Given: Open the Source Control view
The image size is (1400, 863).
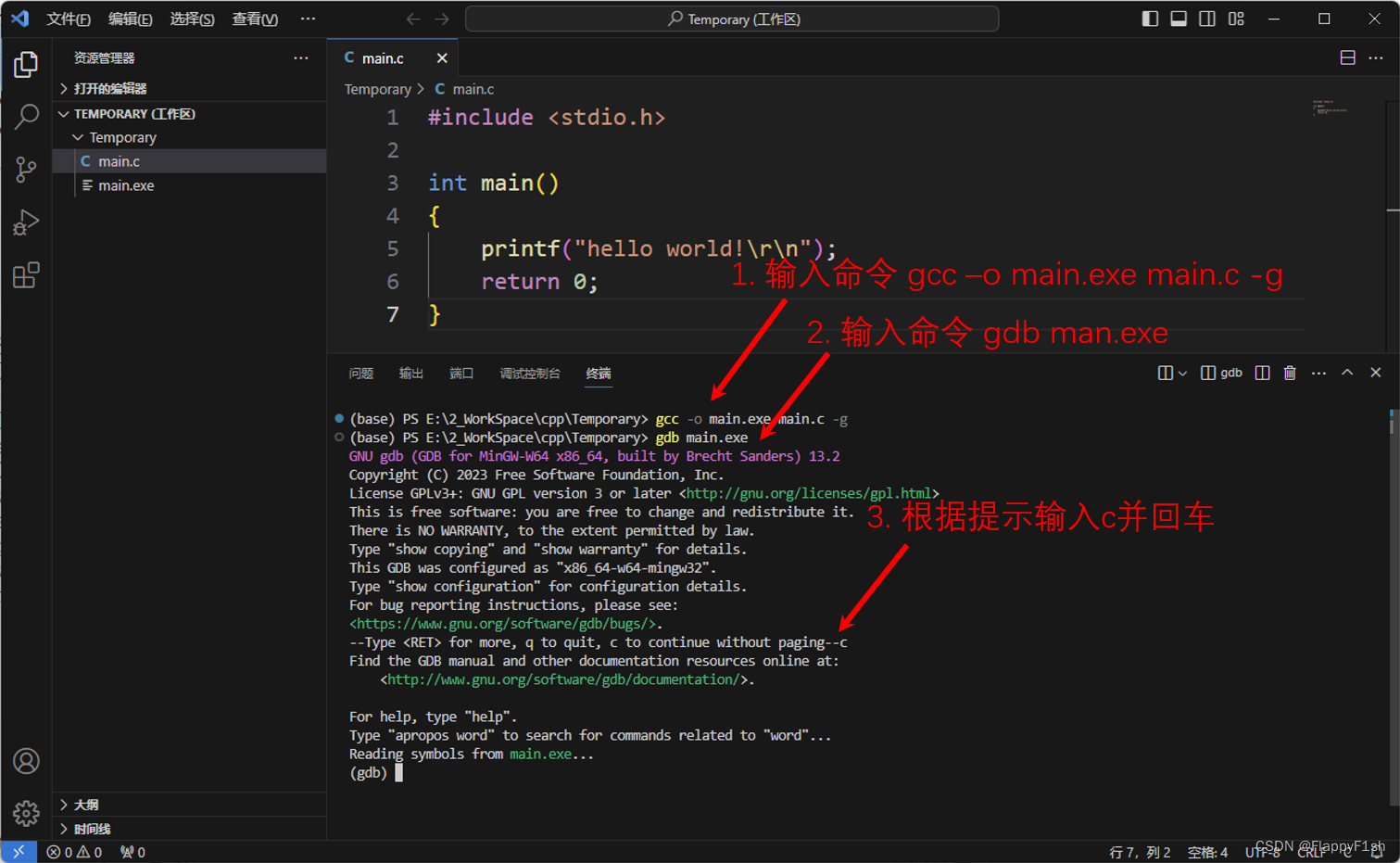Looking at the screenshot, I should 26,170.
